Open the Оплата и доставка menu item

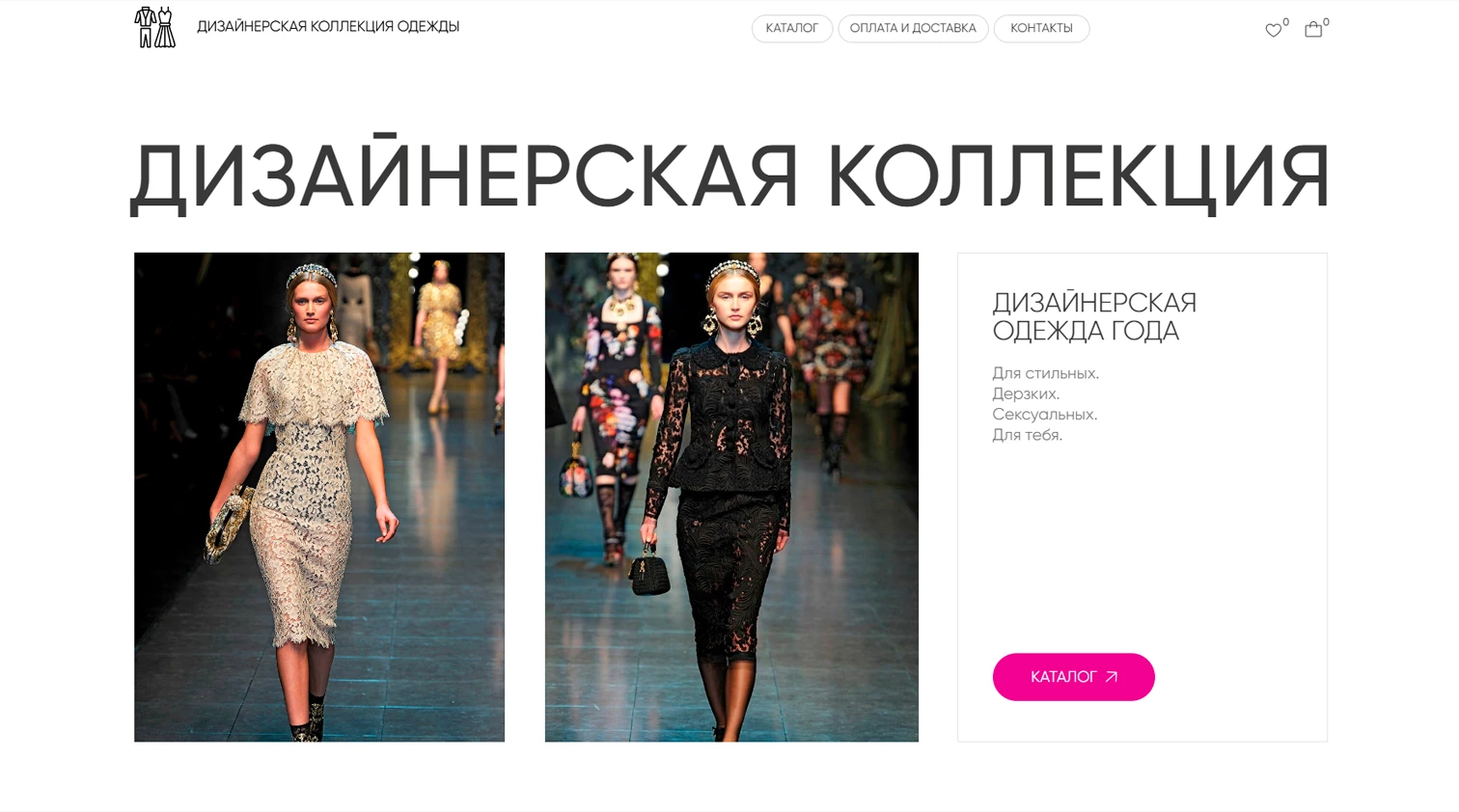[x=913, y=29]
